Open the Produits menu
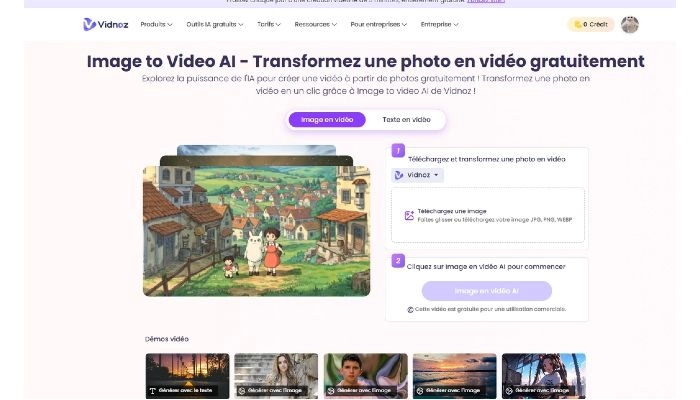Screen dimensions: 700x400 click(x=156, y=24)
